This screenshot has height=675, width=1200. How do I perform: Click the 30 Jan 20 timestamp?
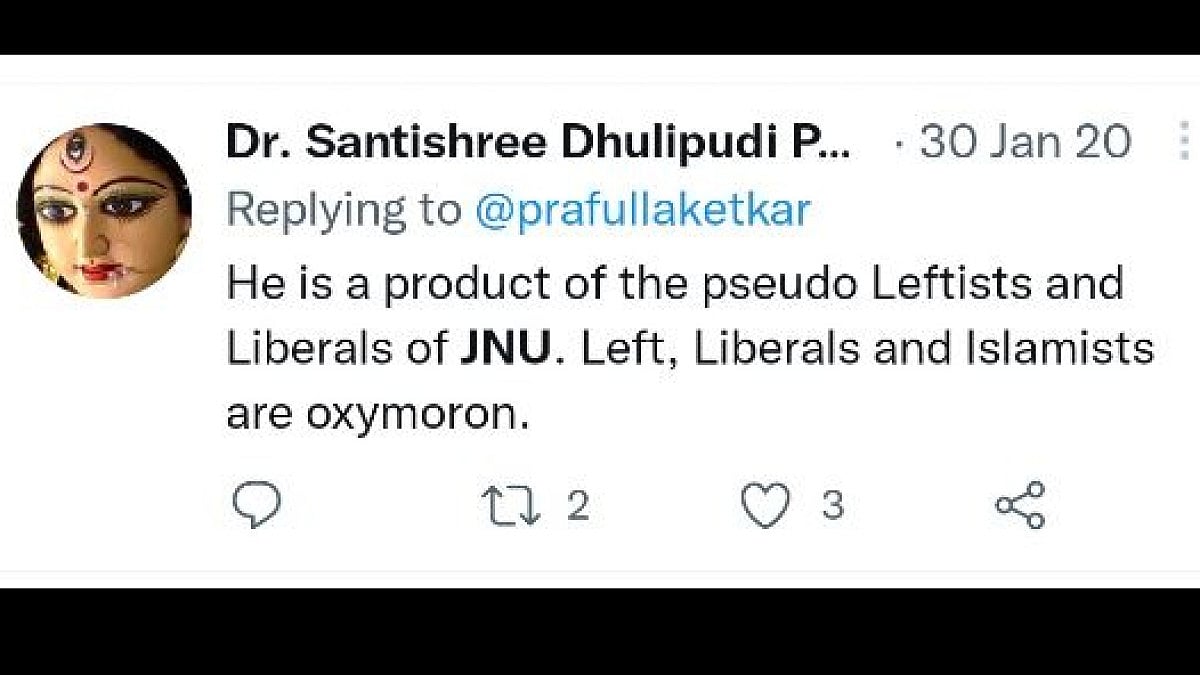(x=1025, y=143)
